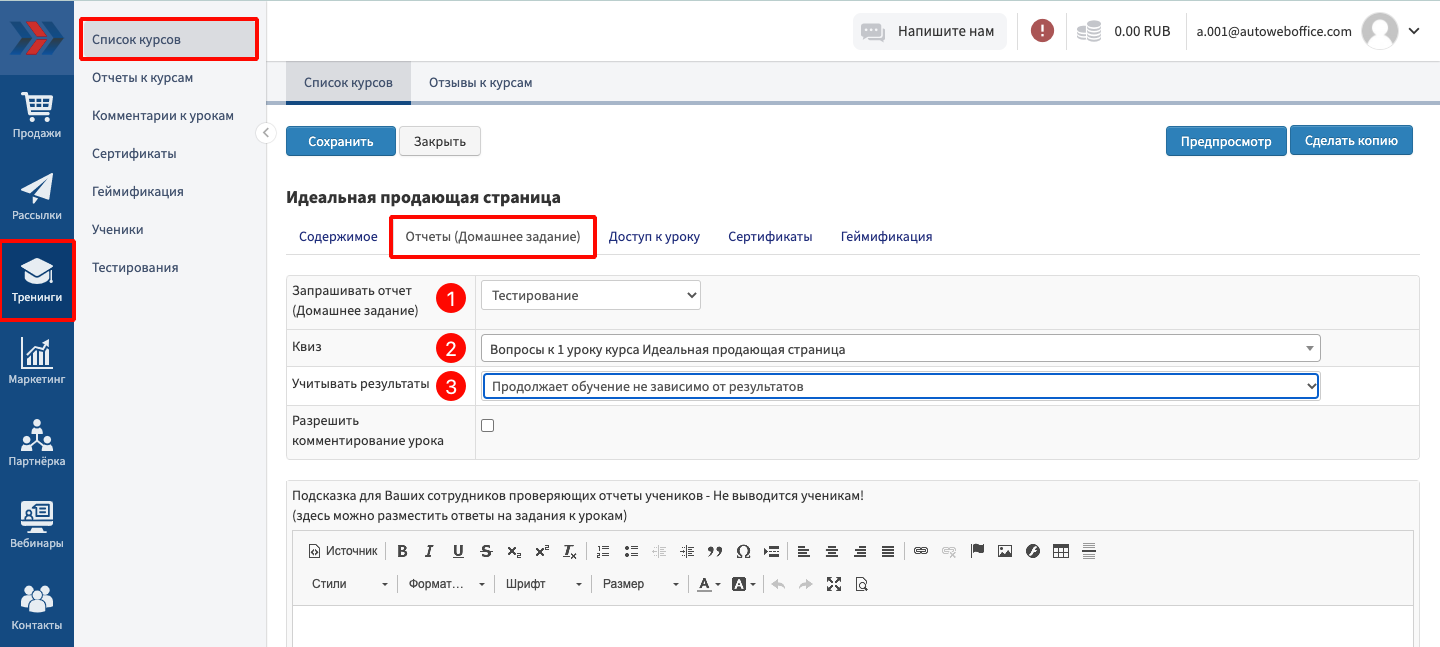Expand the Учитывать результаты dropdown
Image resolution: width=1440 pixels, height=647 pixels.
click(x=900, y=386)
